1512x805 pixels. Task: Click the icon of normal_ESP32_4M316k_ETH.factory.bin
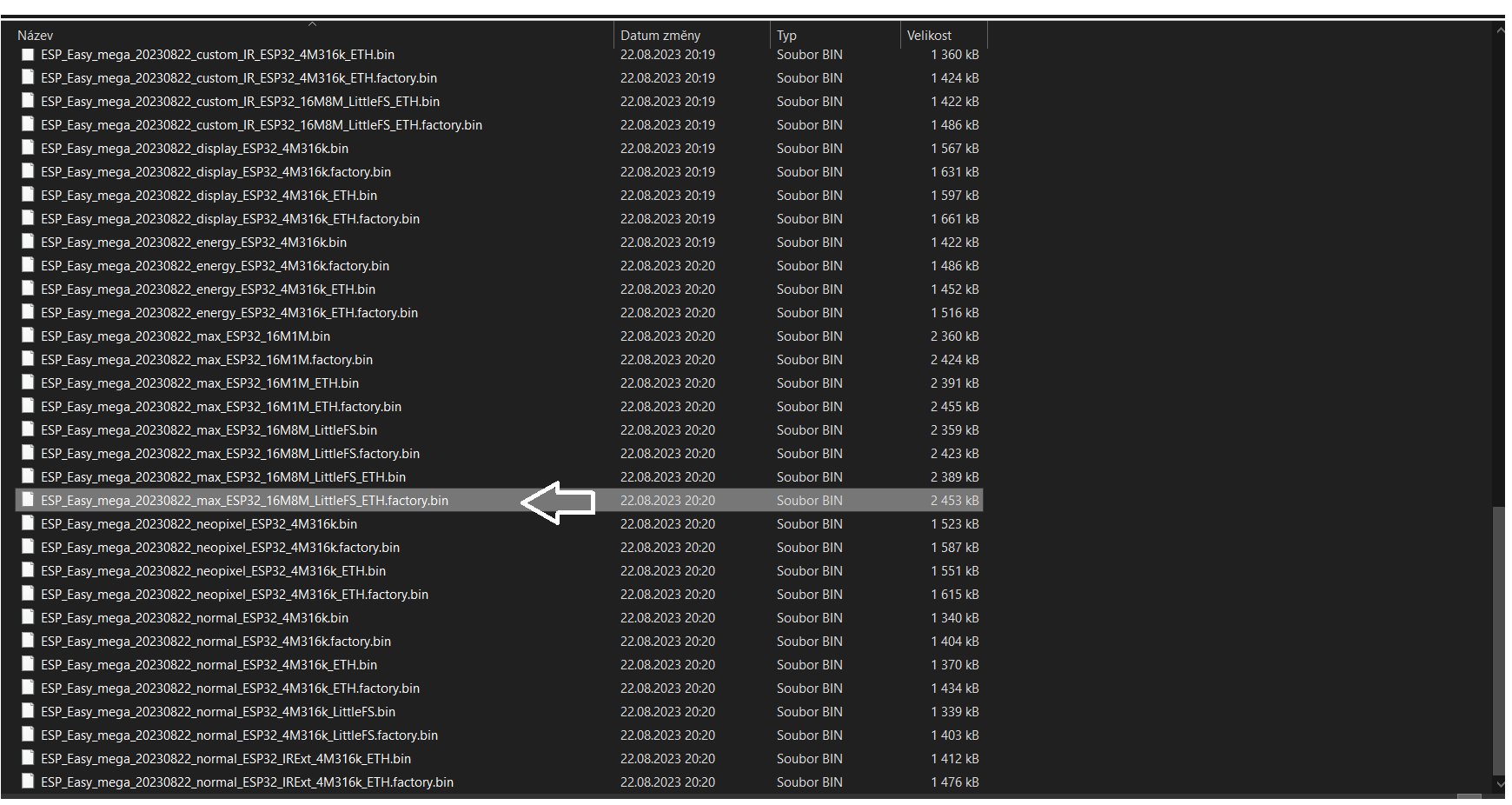point(28,689)
